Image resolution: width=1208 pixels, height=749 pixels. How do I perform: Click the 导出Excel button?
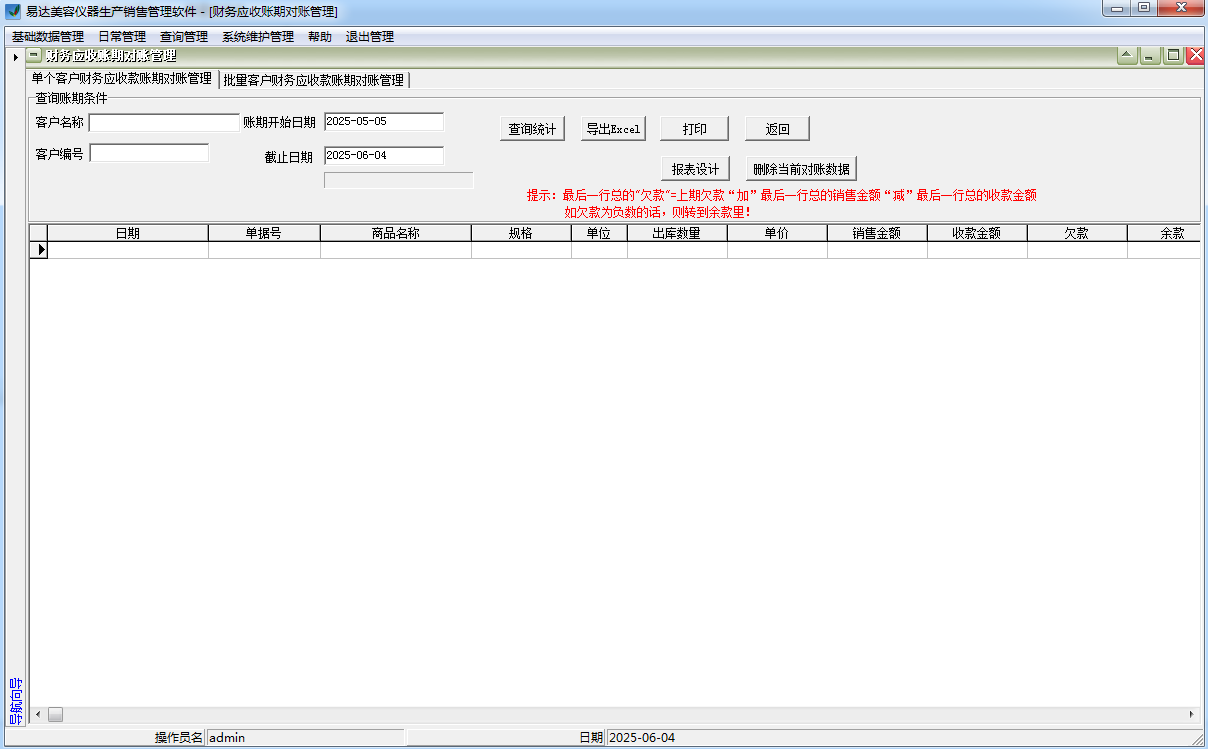coord(613,128)
